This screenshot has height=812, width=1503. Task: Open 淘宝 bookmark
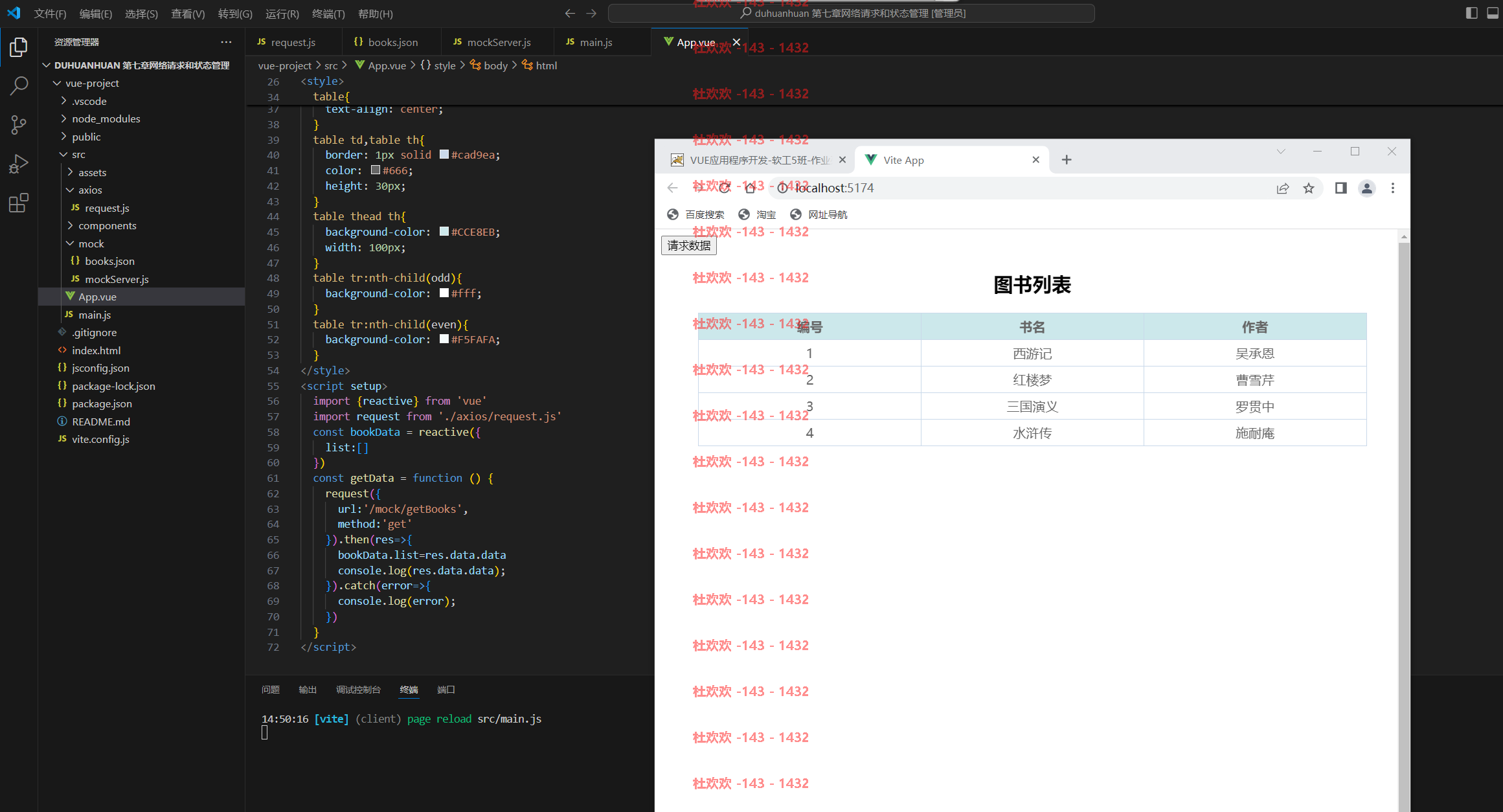pyautogui.click(x=757, y=214)
